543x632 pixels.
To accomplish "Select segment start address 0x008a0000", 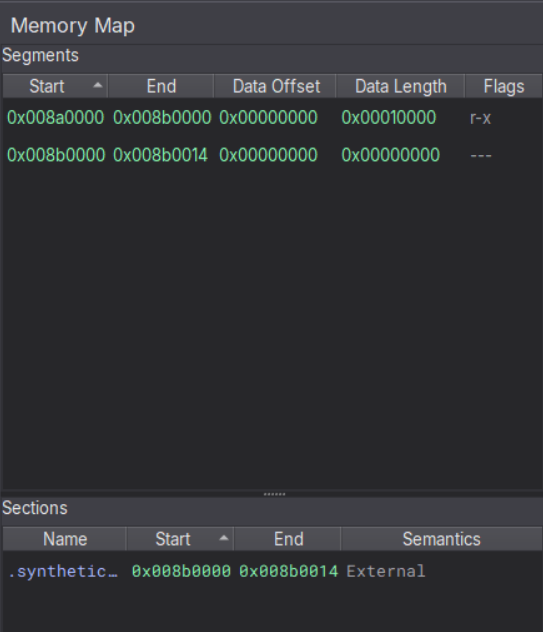I will 56,118.
